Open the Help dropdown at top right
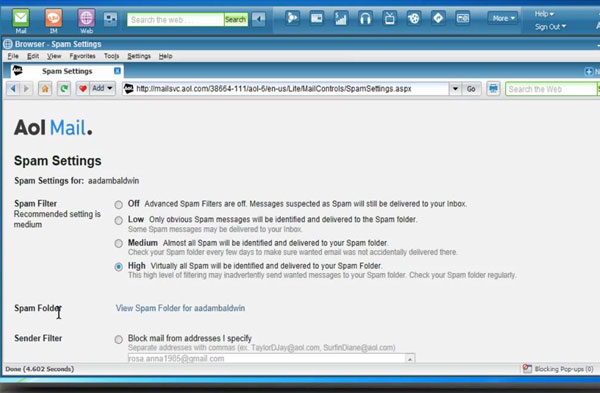600x393 pixels. (544, 14)
